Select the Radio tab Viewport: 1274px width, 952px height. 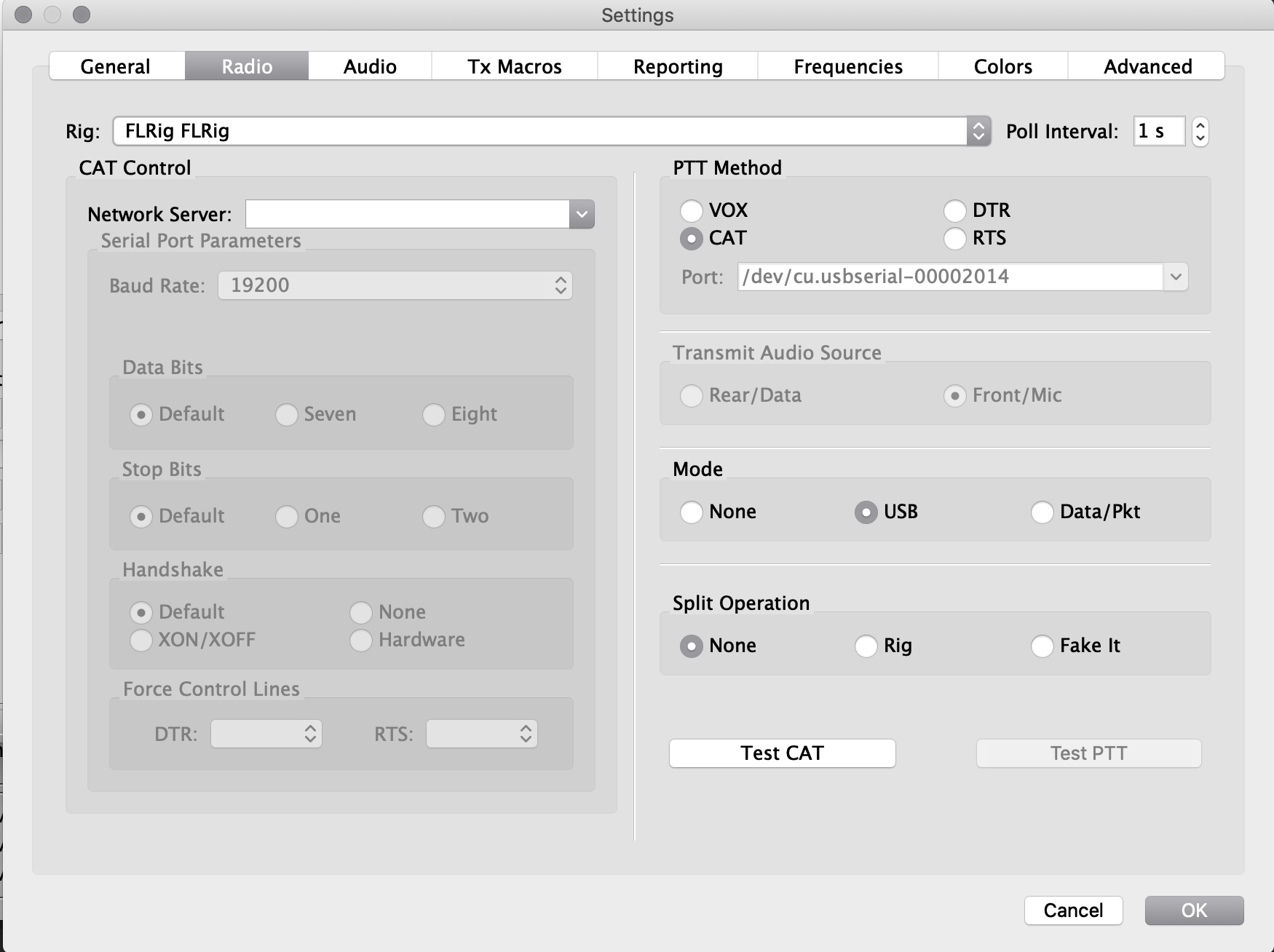tap(247, 66)
